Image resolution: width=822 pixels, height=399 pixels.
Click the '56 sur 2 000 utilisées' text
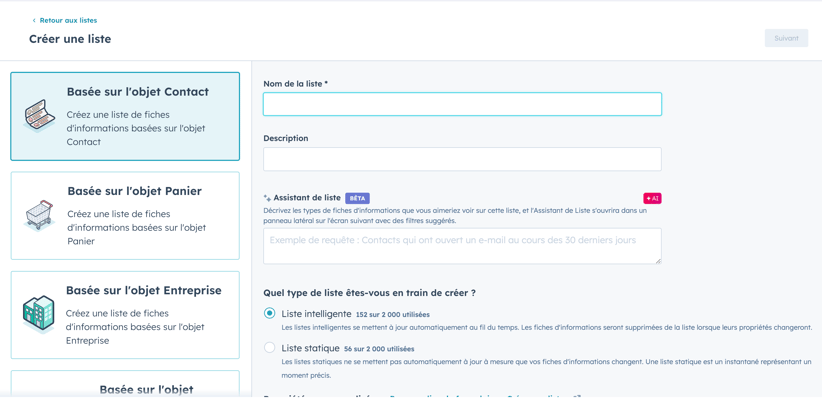click(379, 349)
